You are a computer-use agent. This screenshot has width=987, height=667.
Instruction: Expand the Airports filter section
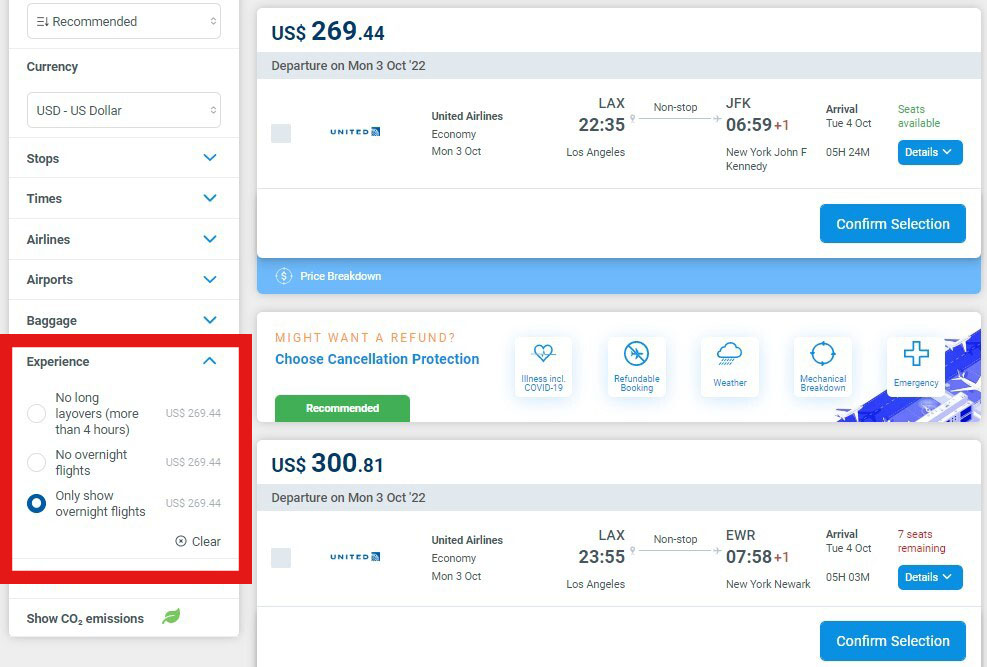124,279
